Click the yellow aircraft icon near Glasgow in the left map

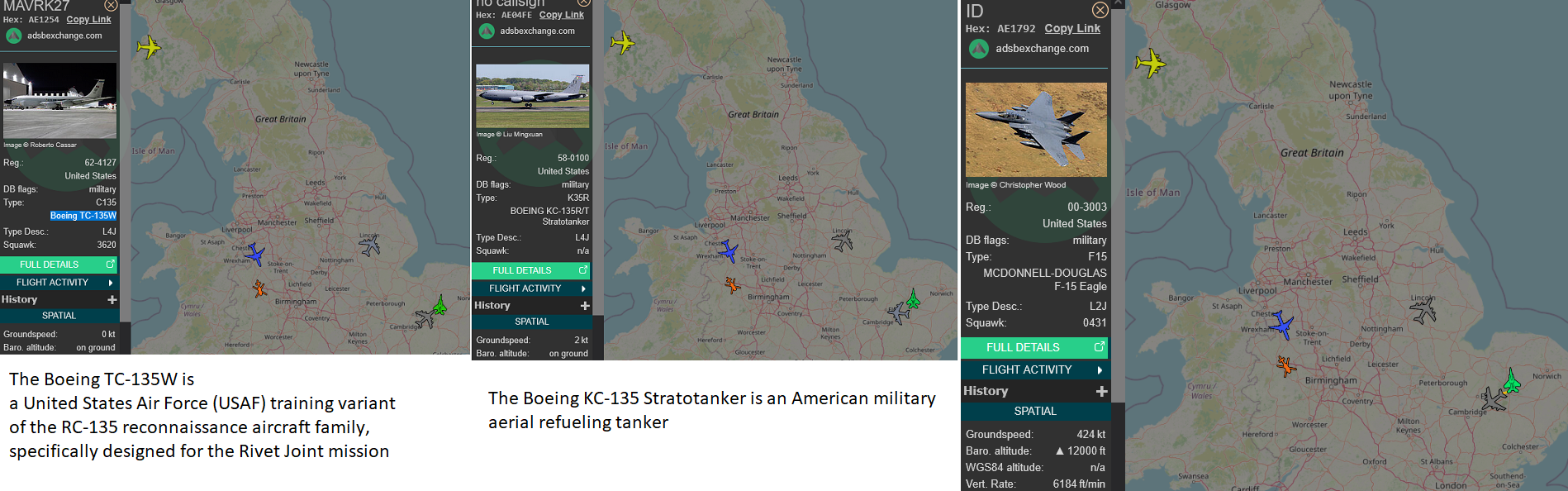click(x=149, y=46)
